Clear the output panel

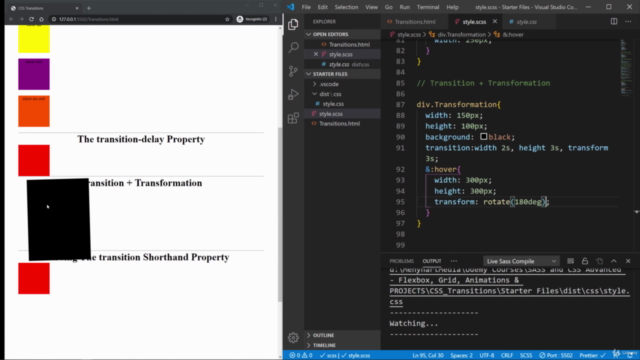click(x=571, y=261)
